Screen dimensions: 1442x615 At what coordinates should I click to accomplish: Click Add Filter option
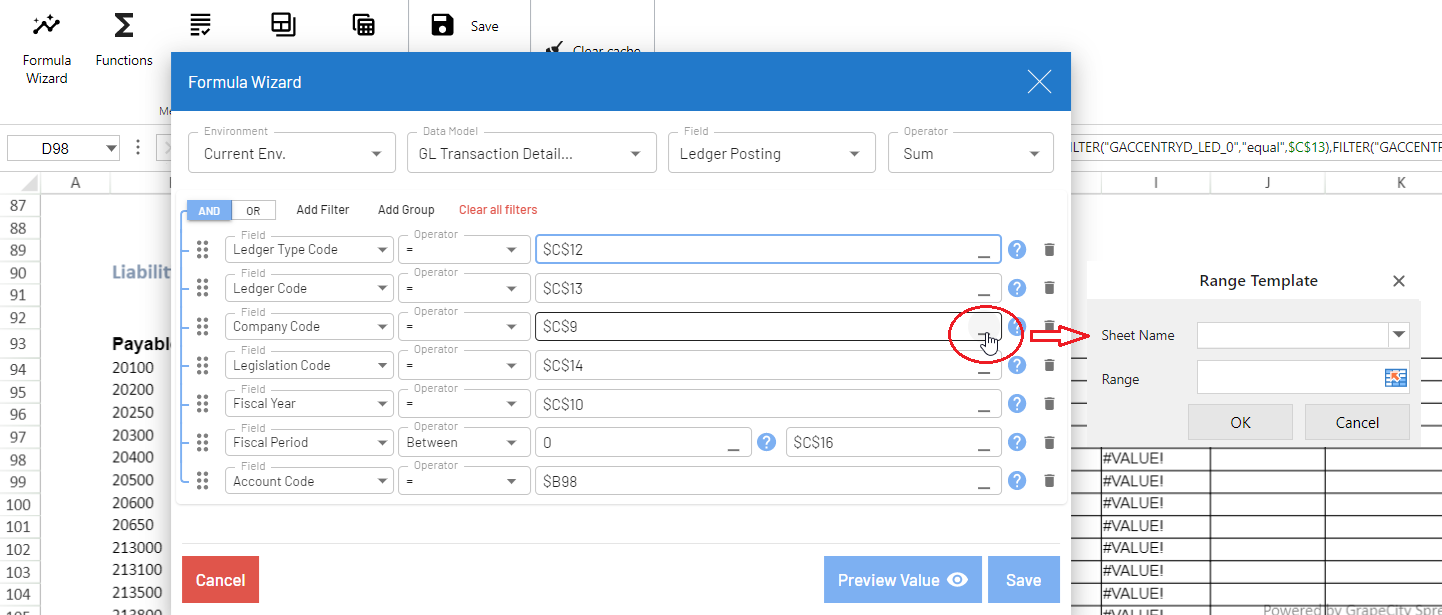pyautogui.click(x=323, y=210)
